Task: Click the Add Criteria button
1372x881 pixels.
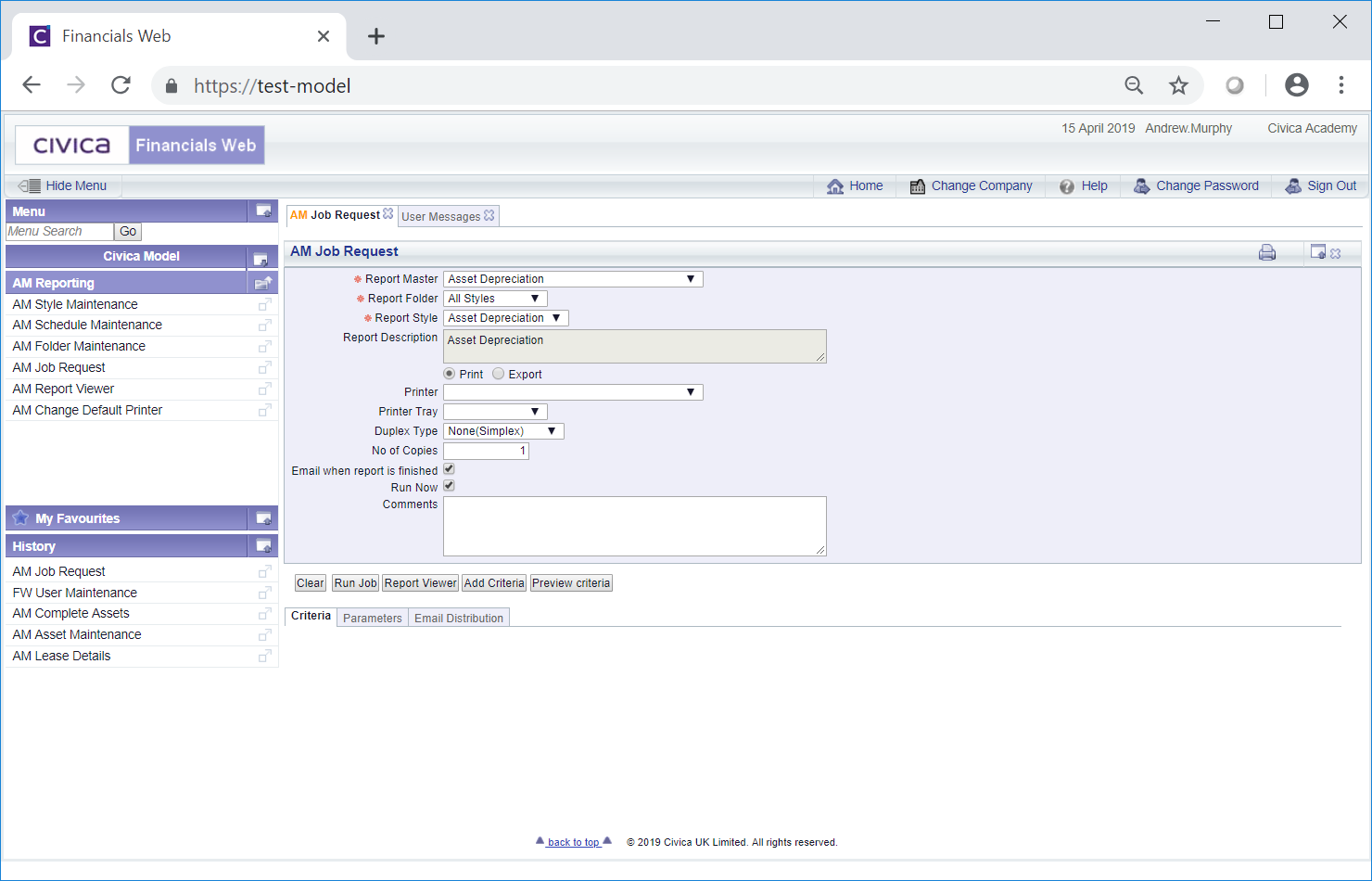Action: [494, 583]
